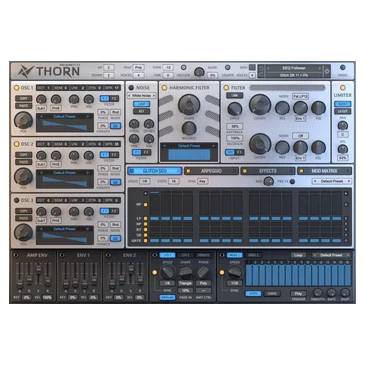Image resolution: width=365 pixels, height=365 pixels.
Task: Click the GLIDE knob in the header
Action: pyautogui.click(x=199, y=72)
